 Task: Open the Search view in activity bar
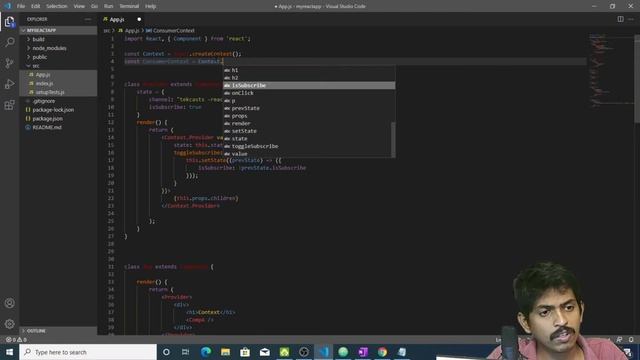(9, 42)
